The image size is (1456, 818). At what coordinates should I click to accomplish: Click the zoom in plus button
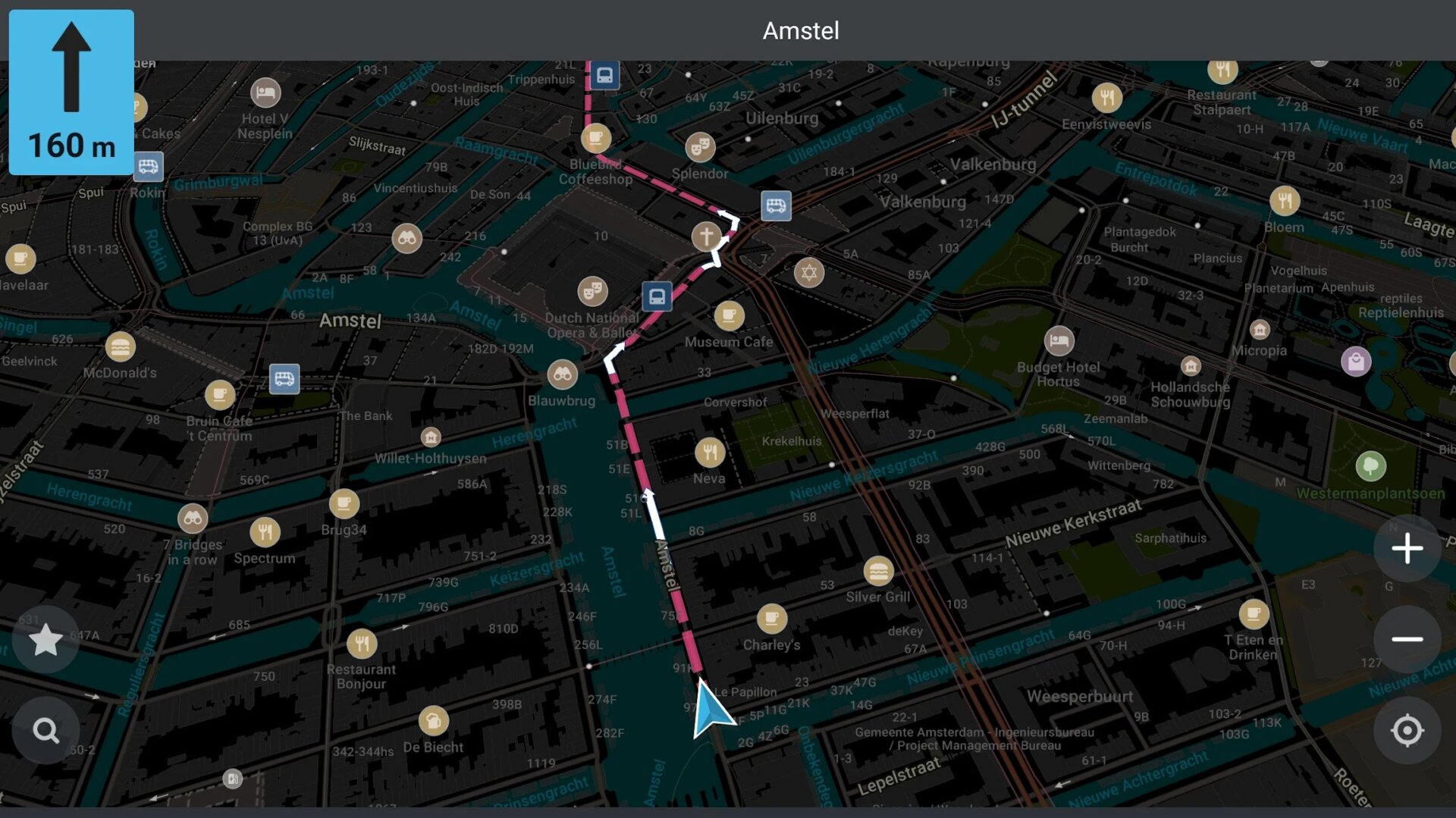pyautogui.click(x=1407, y=548)
